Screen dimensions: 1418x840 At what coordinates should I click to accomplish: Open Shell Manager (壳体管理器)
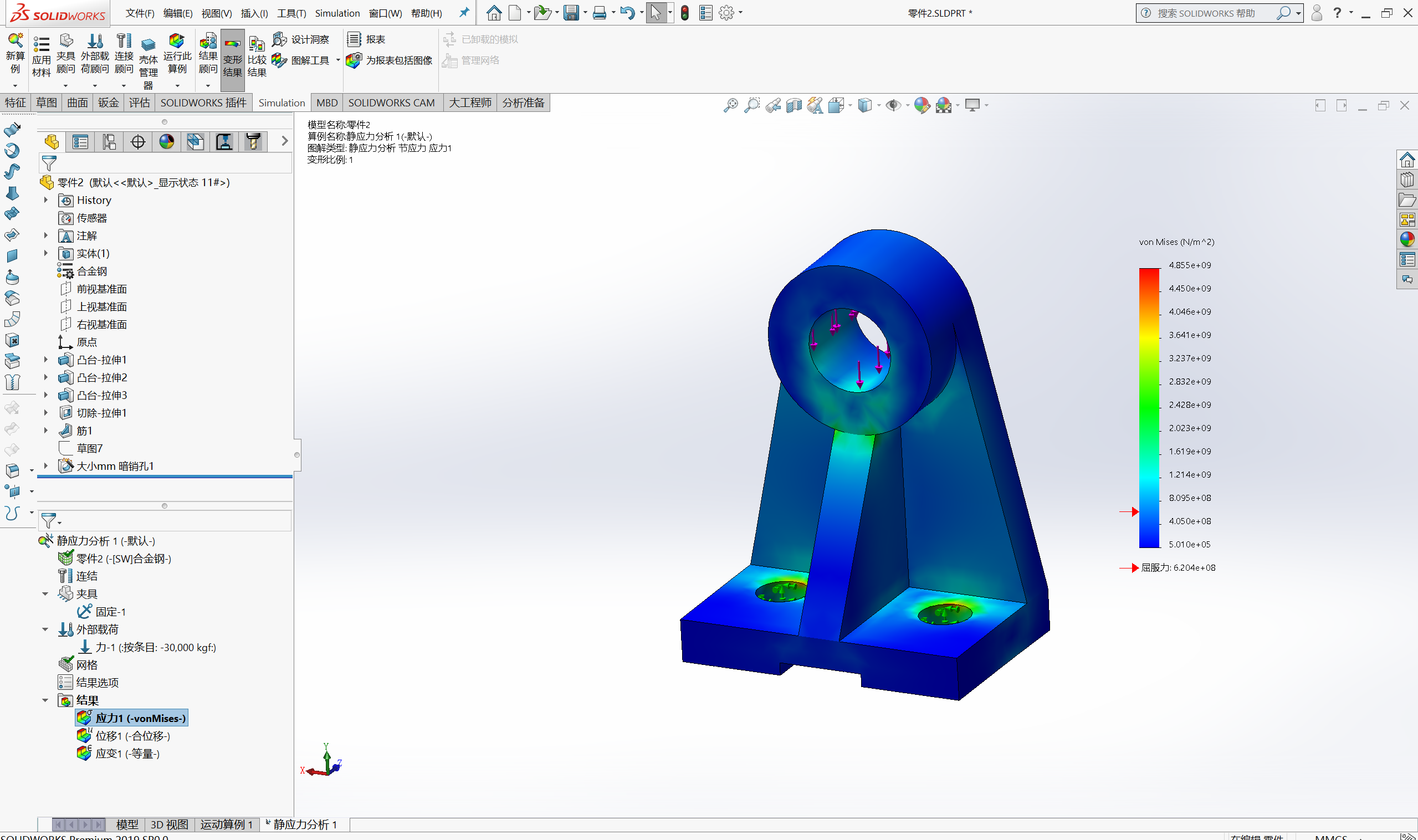[x=149, y=62]
